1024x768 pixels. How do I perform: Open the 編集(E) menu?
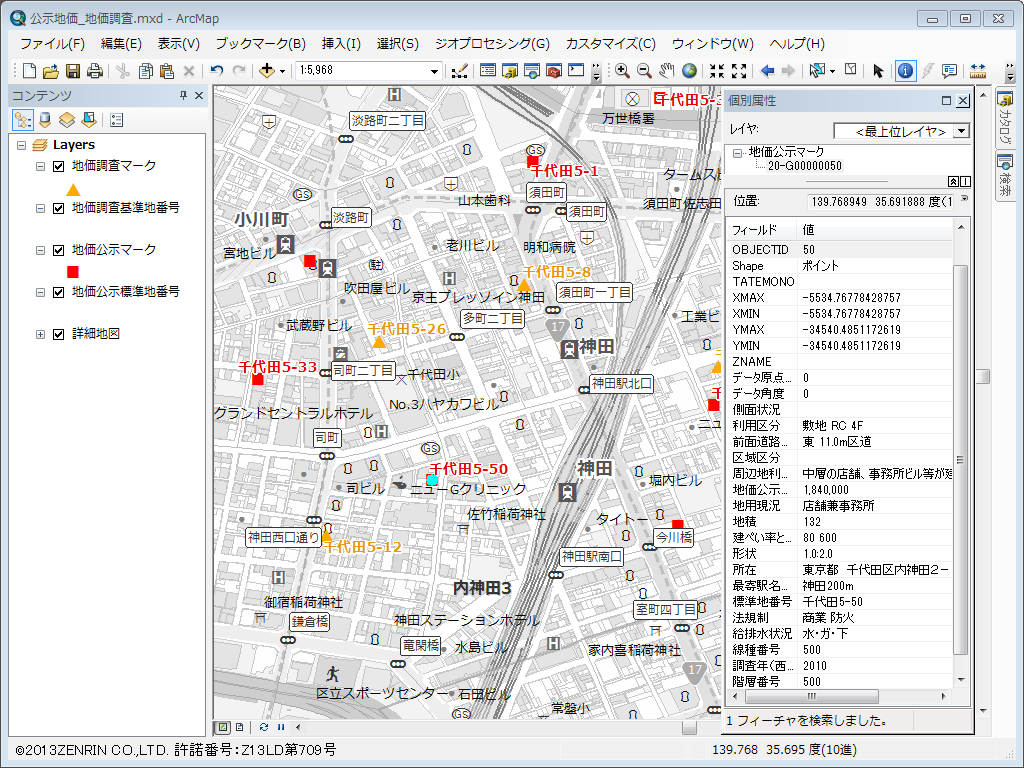coord(121,44)
